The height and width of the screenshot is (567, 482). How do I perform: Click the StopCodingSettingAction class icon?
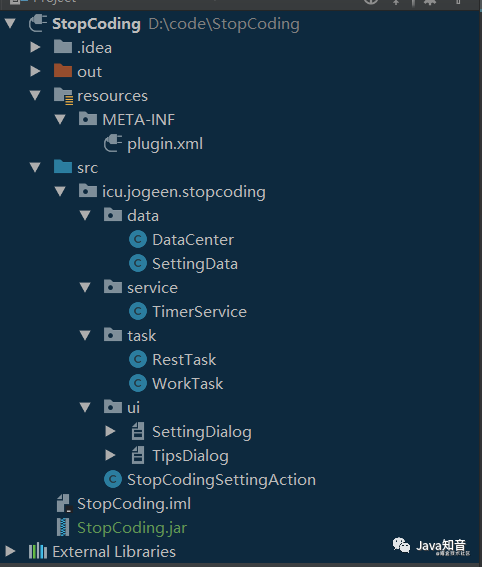[x=113, y=479]
